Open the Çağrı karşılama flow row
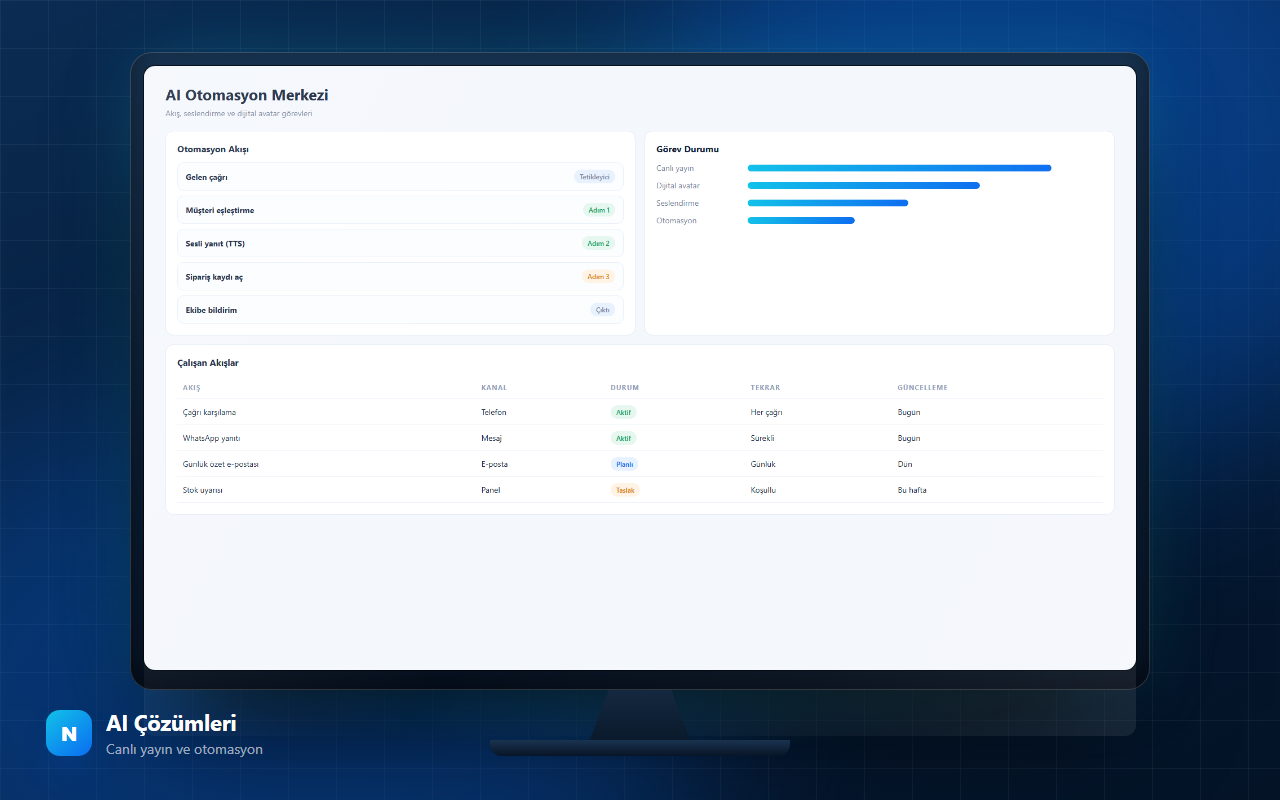 640,412
